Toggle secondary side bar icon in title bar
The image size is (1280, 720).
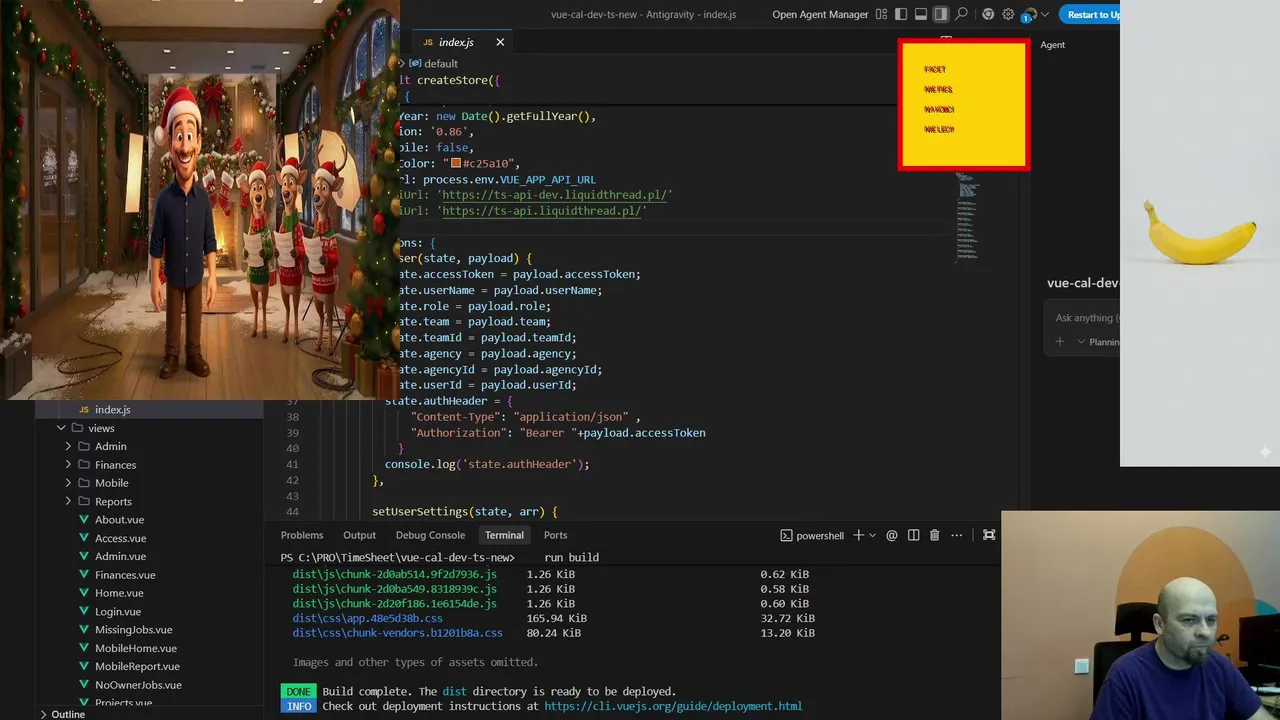coord(941,14)
